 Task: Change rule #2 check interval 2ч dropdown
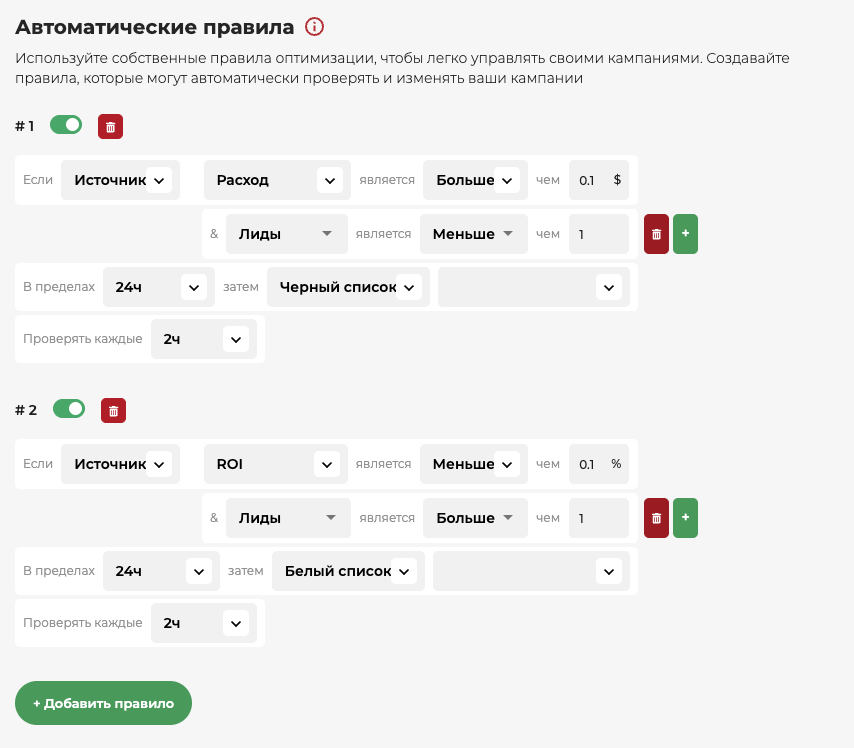point(204,623)
